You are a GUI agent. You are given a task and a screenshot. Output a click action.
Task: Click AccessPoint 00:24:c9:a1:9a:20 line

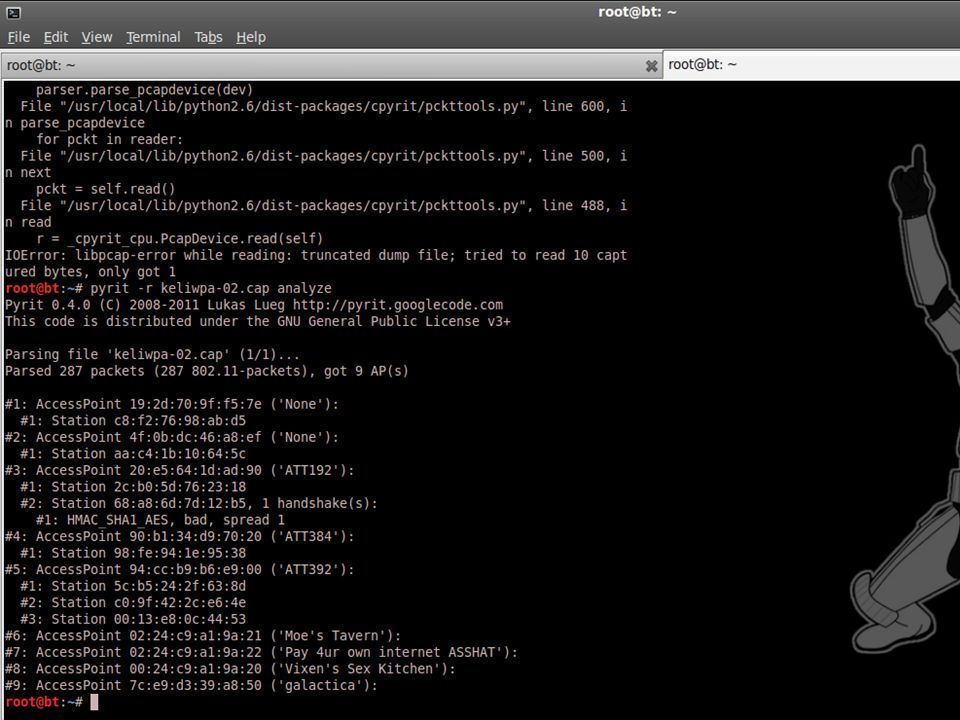pos(230,669)
